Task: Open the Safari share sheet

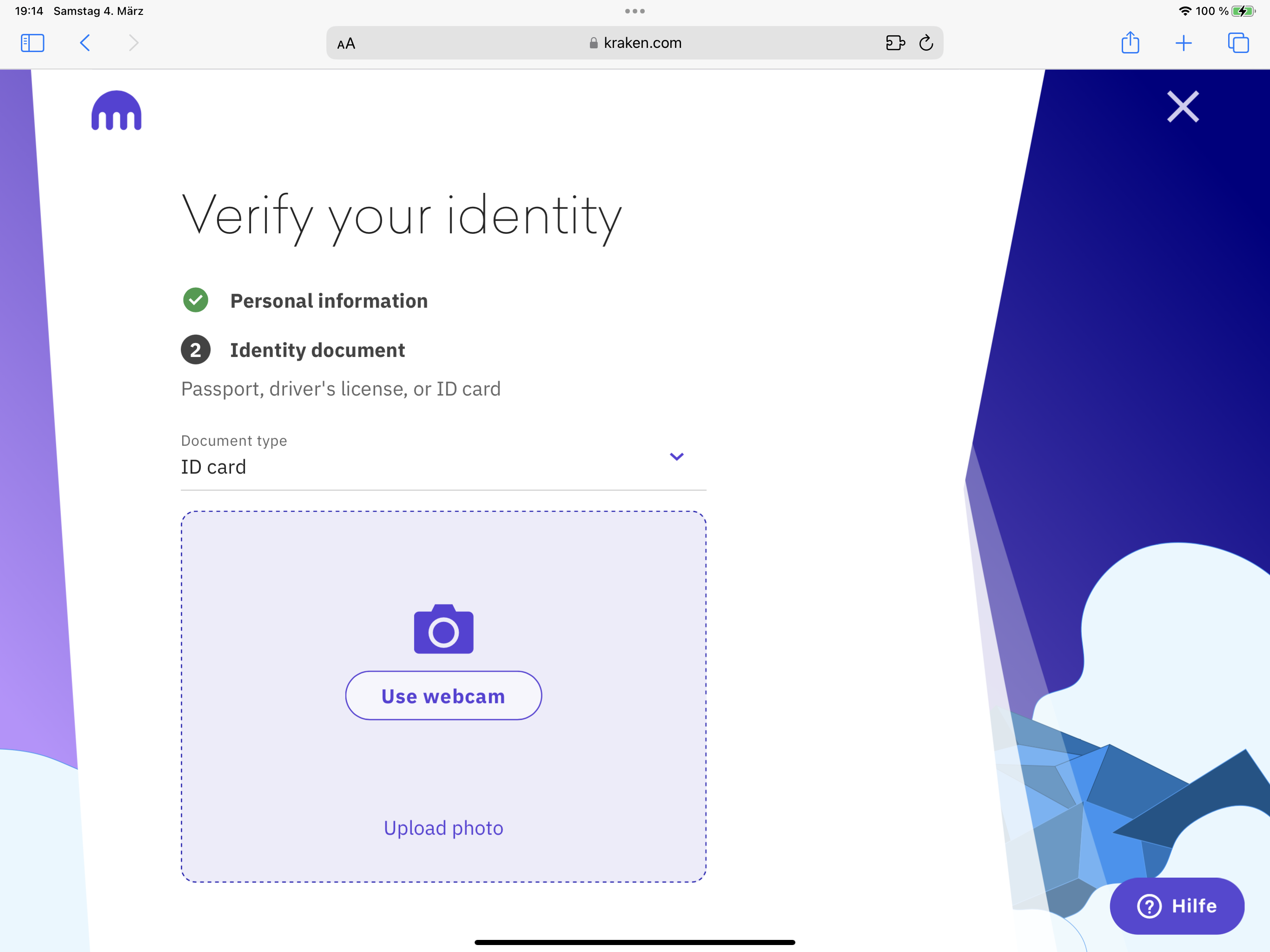Action: (1130, 42)
